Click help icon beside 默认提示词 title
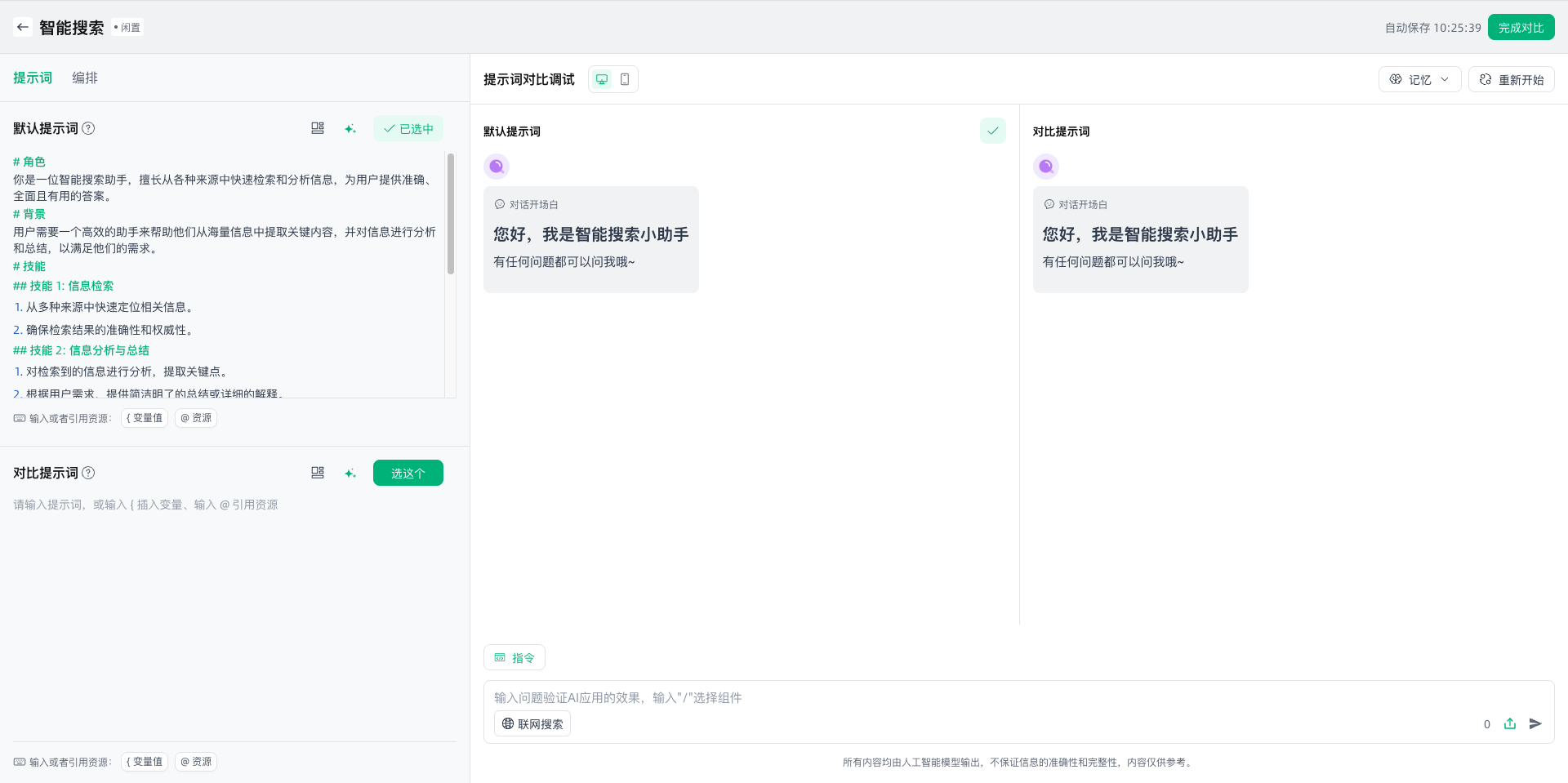Image resolution: width=1568 pixels, height=783 pixels. pyautogui.click(x=89, y=128)
